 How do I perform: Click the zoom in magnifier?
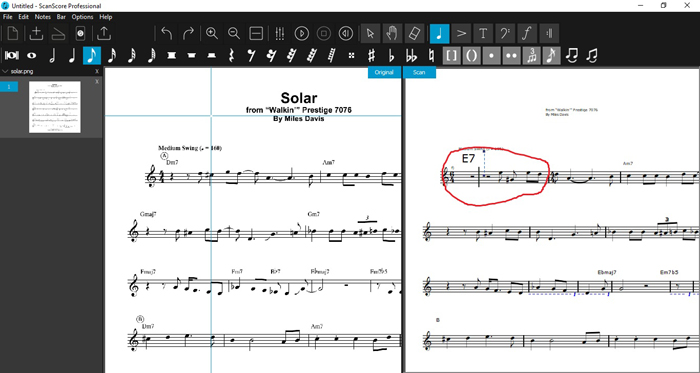212,33
